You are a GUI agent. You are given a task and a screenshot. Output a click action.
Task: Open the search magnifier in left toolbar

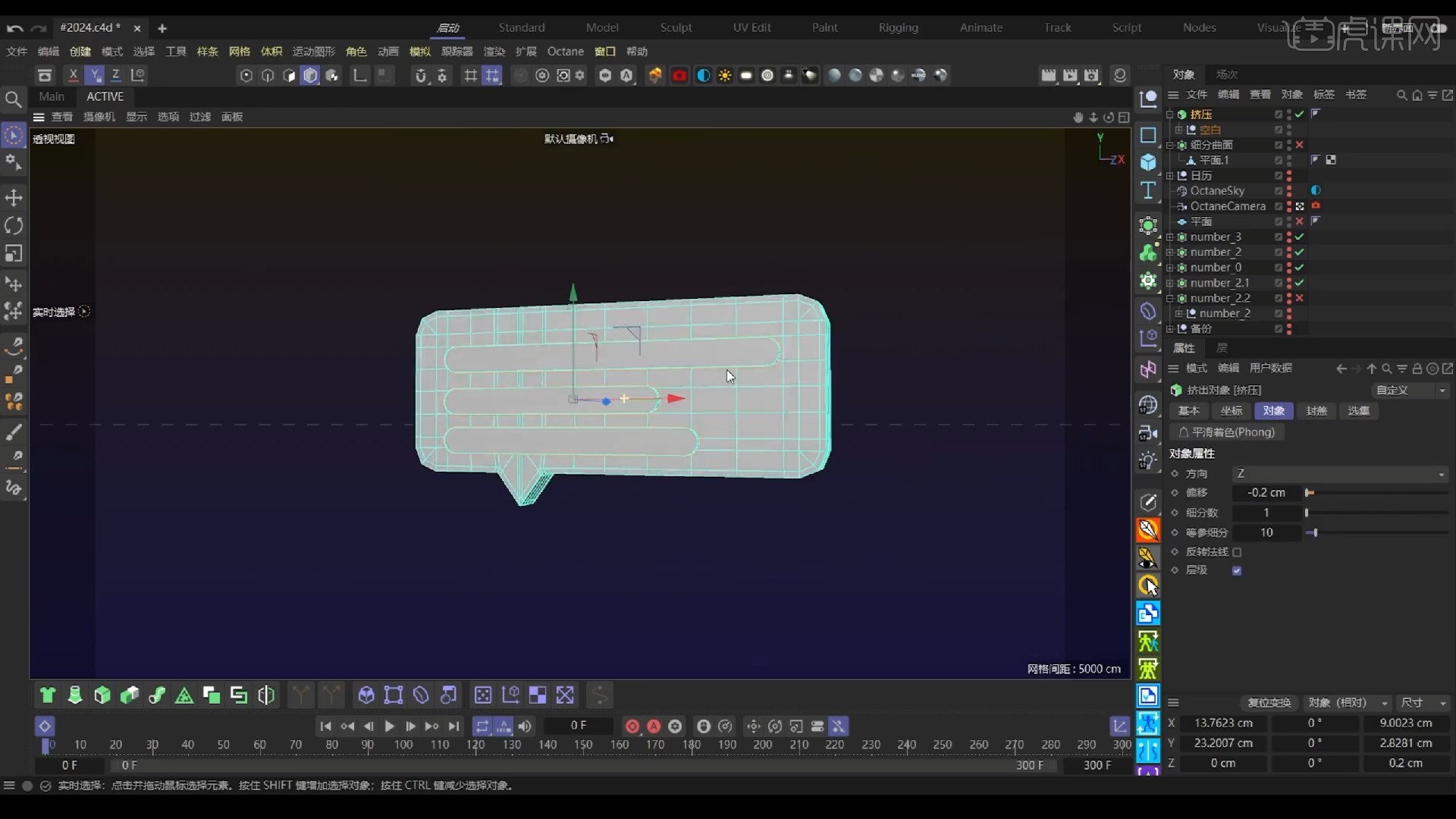click(x=13, y=99)
